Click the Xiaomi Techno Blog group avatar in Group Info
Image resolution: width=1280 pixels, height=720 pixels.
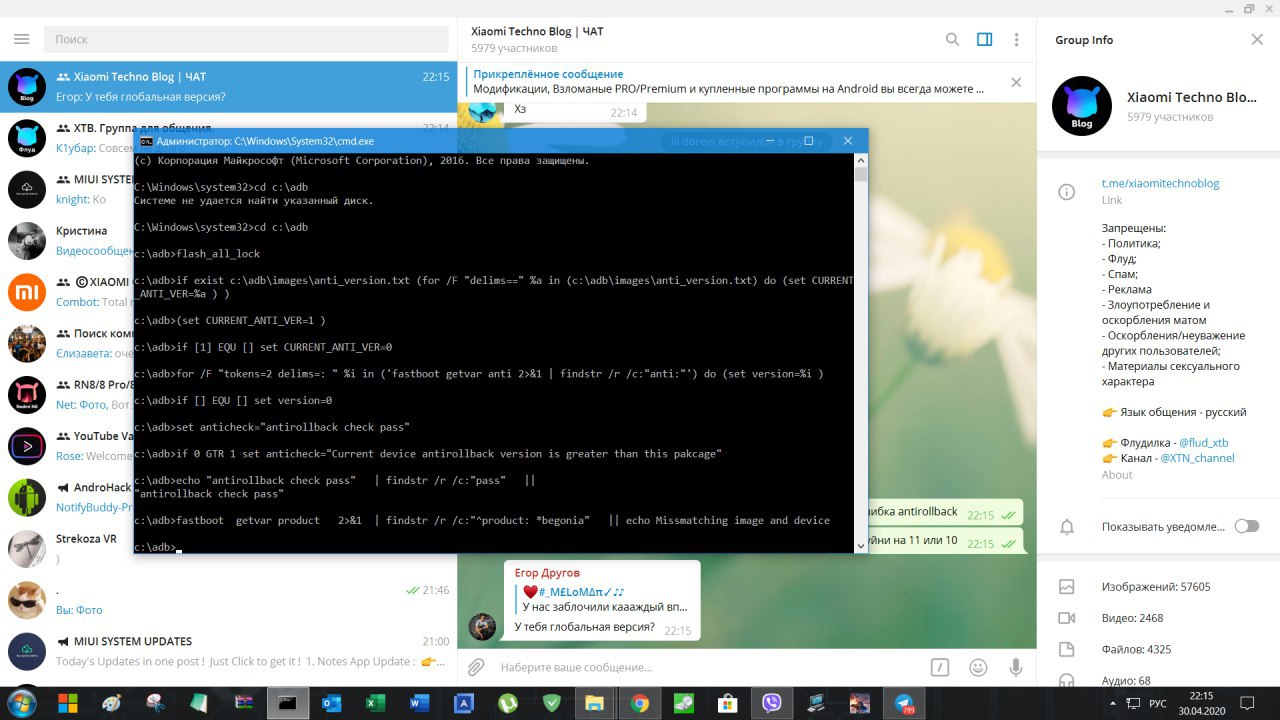[x=1082, y=106]
